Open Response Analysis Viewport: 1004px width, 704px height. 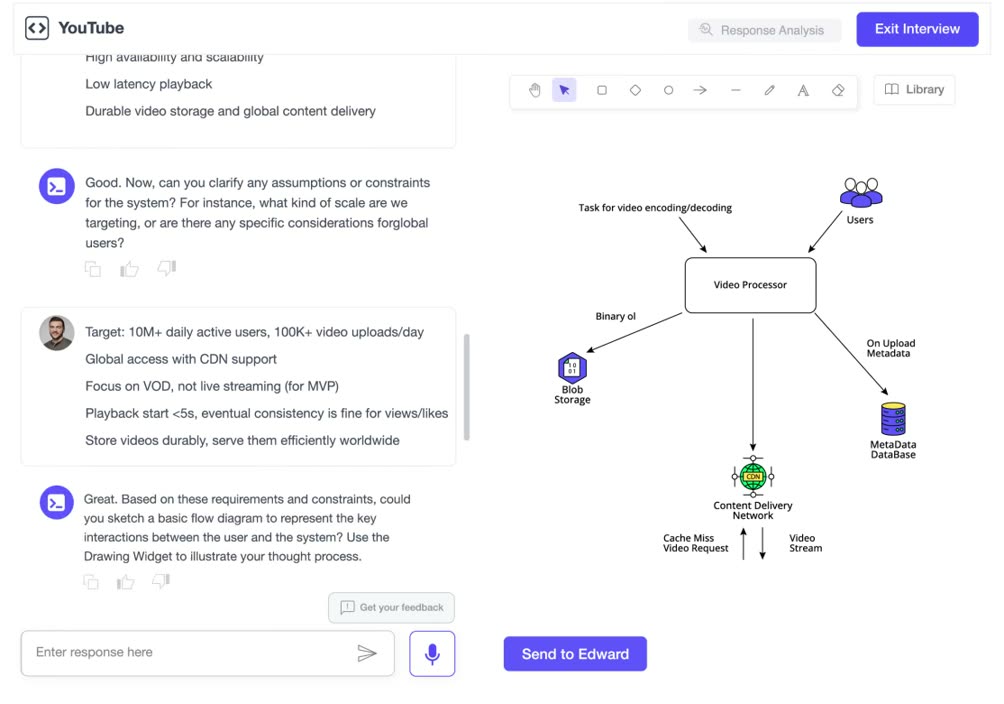[x=764, y=30]
